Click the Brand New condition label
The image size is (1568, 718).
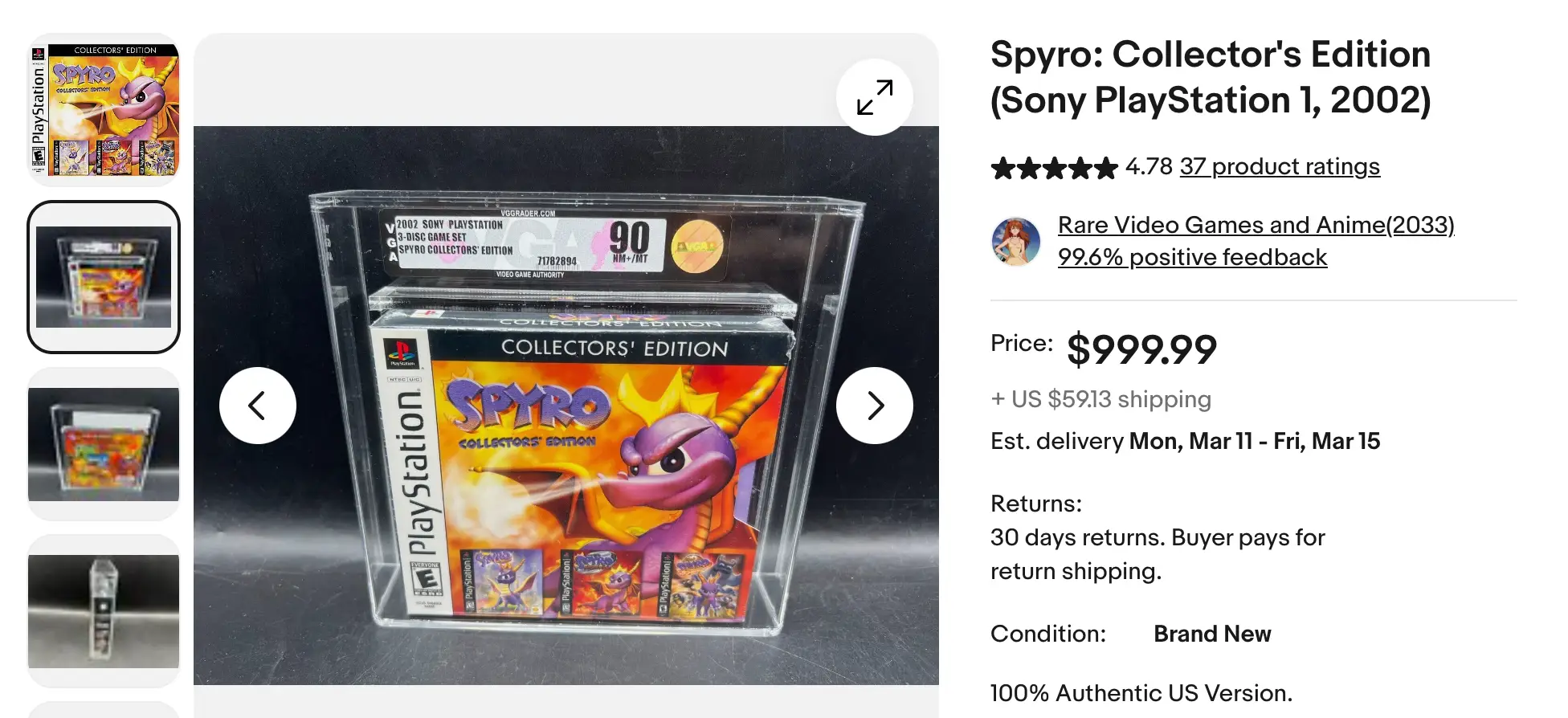[1212, 634]
